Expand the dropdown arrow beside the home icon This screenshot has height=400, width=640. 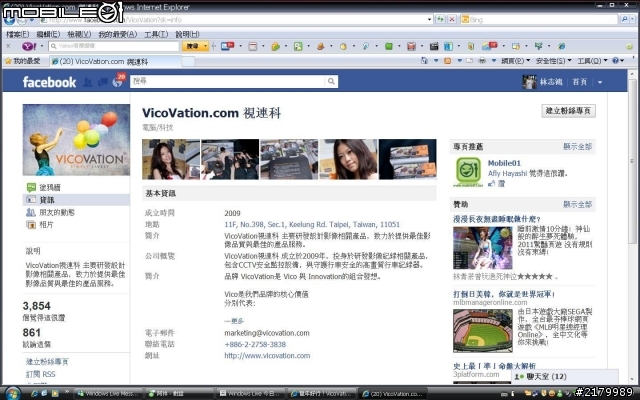(436, 61)
